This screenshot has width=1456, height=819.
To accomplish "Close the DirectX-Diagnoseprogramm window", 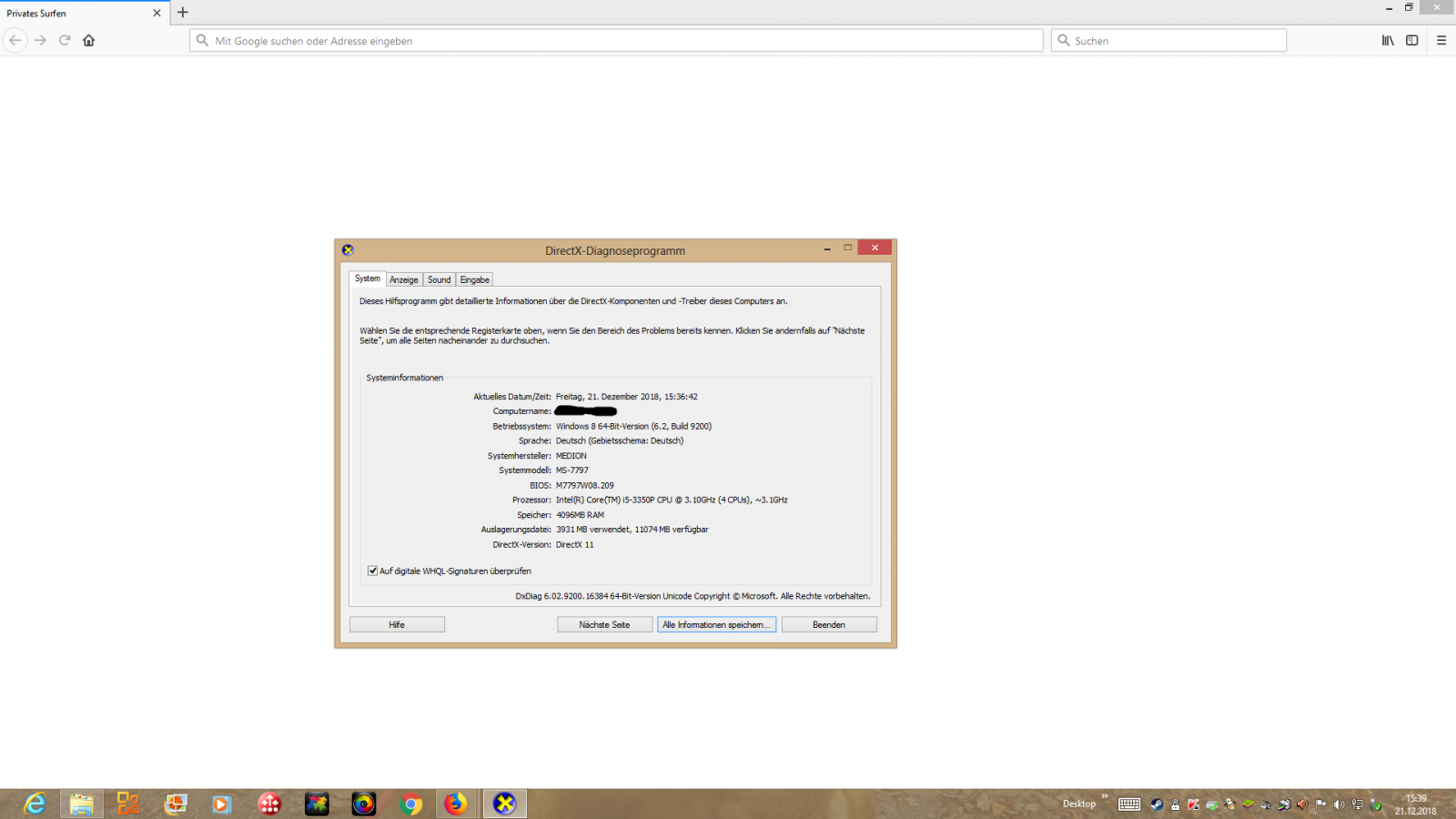I will pos(875,248).
